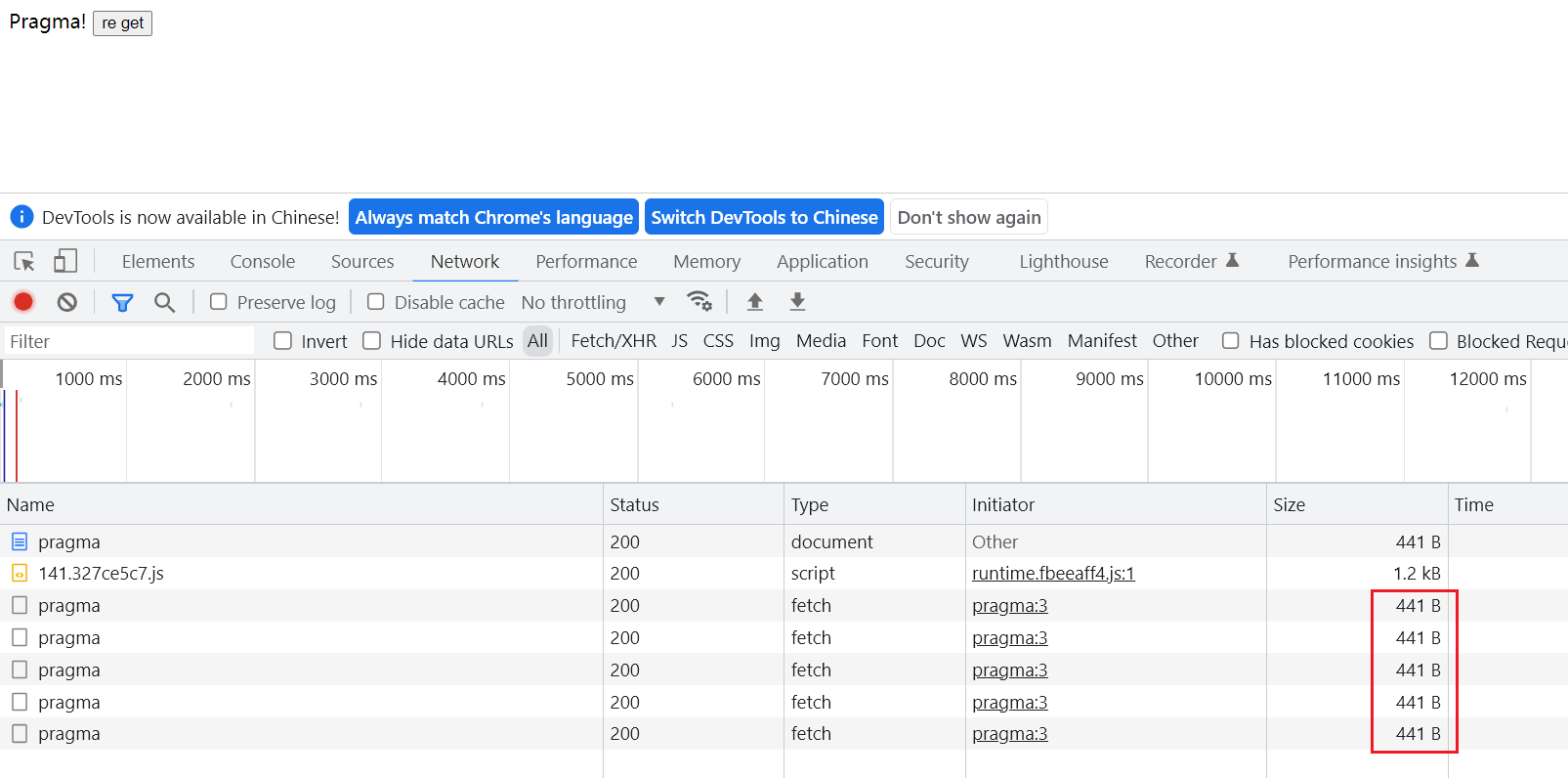Click Switch DevTools to Chinese
Screen dimensions: 1568x778
tap(764, 217)
